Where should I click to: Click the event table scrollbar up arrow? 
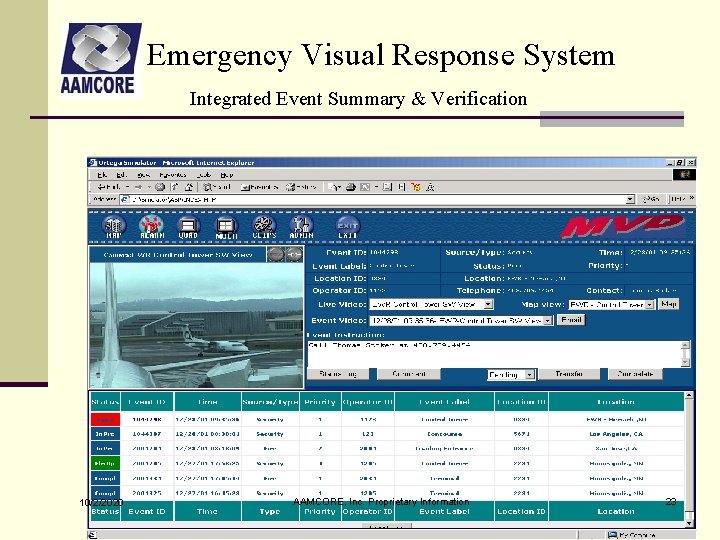click(x=689, y=395)
